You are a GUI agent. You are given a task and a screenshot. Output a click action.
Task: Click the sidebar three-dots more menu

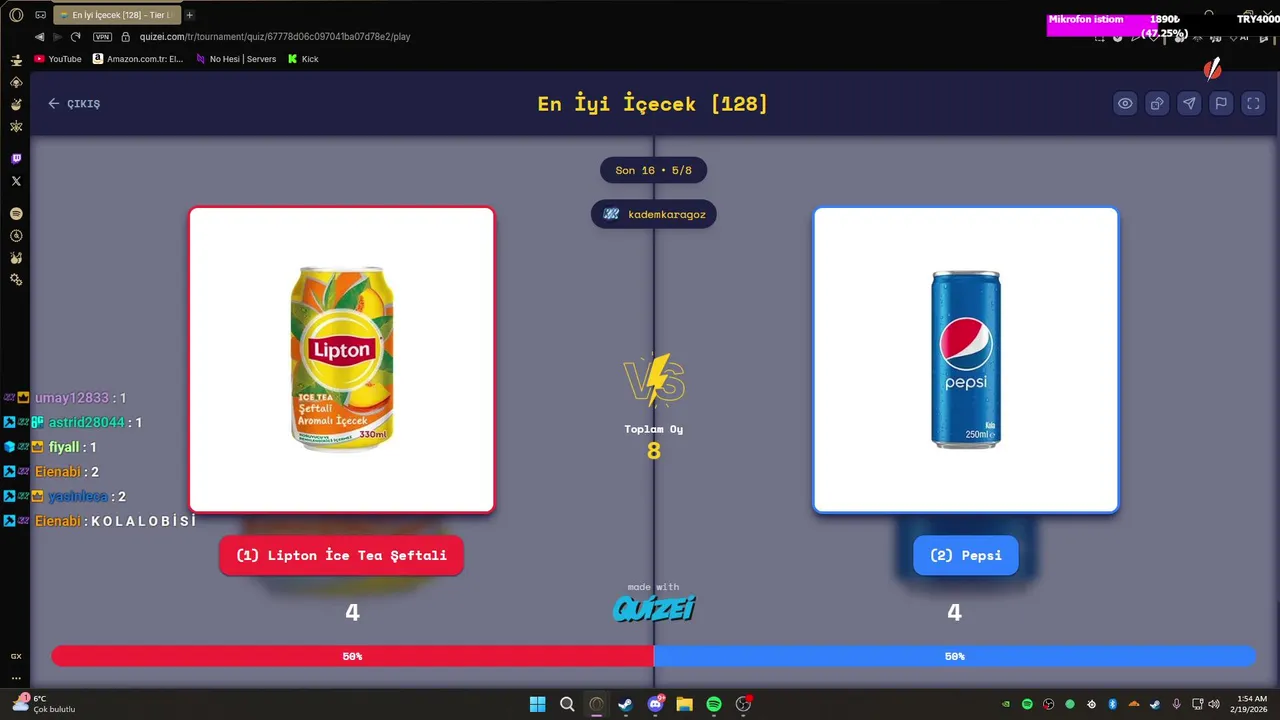[x=16, y=677]
